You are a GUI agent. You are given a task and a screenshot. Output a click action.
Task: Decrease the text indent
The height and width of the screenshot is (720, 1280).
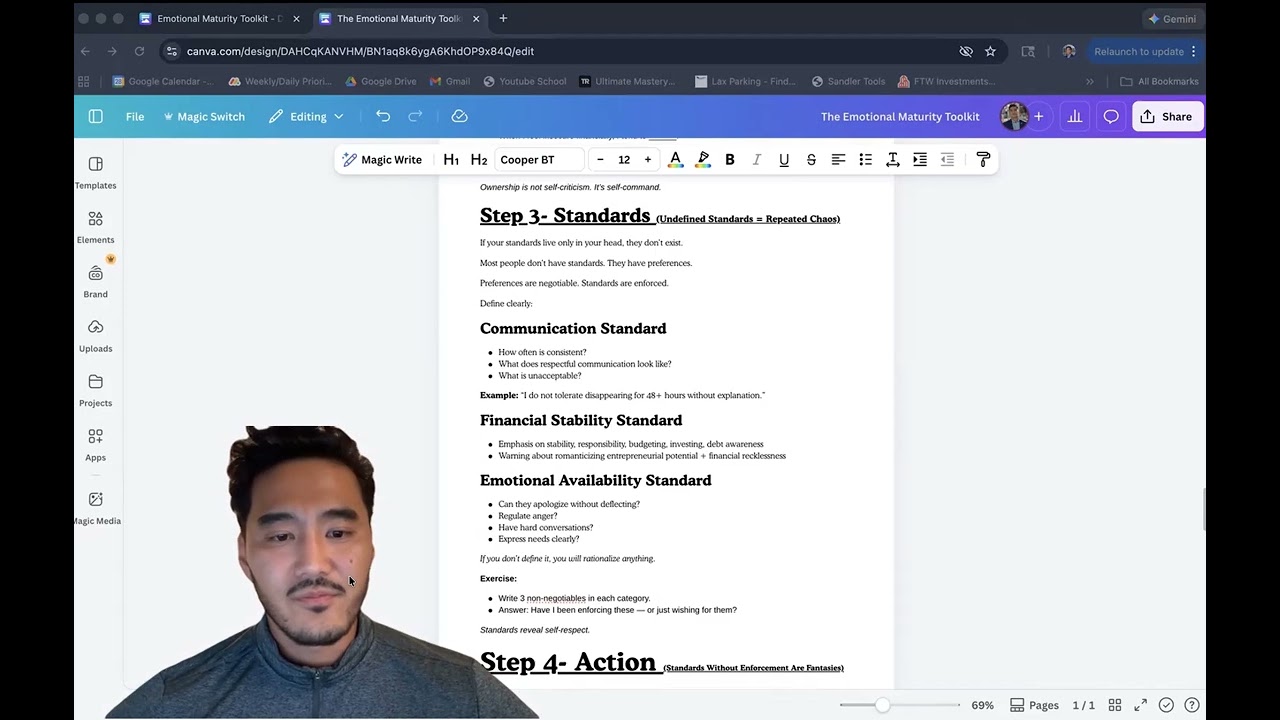point(947,160)
